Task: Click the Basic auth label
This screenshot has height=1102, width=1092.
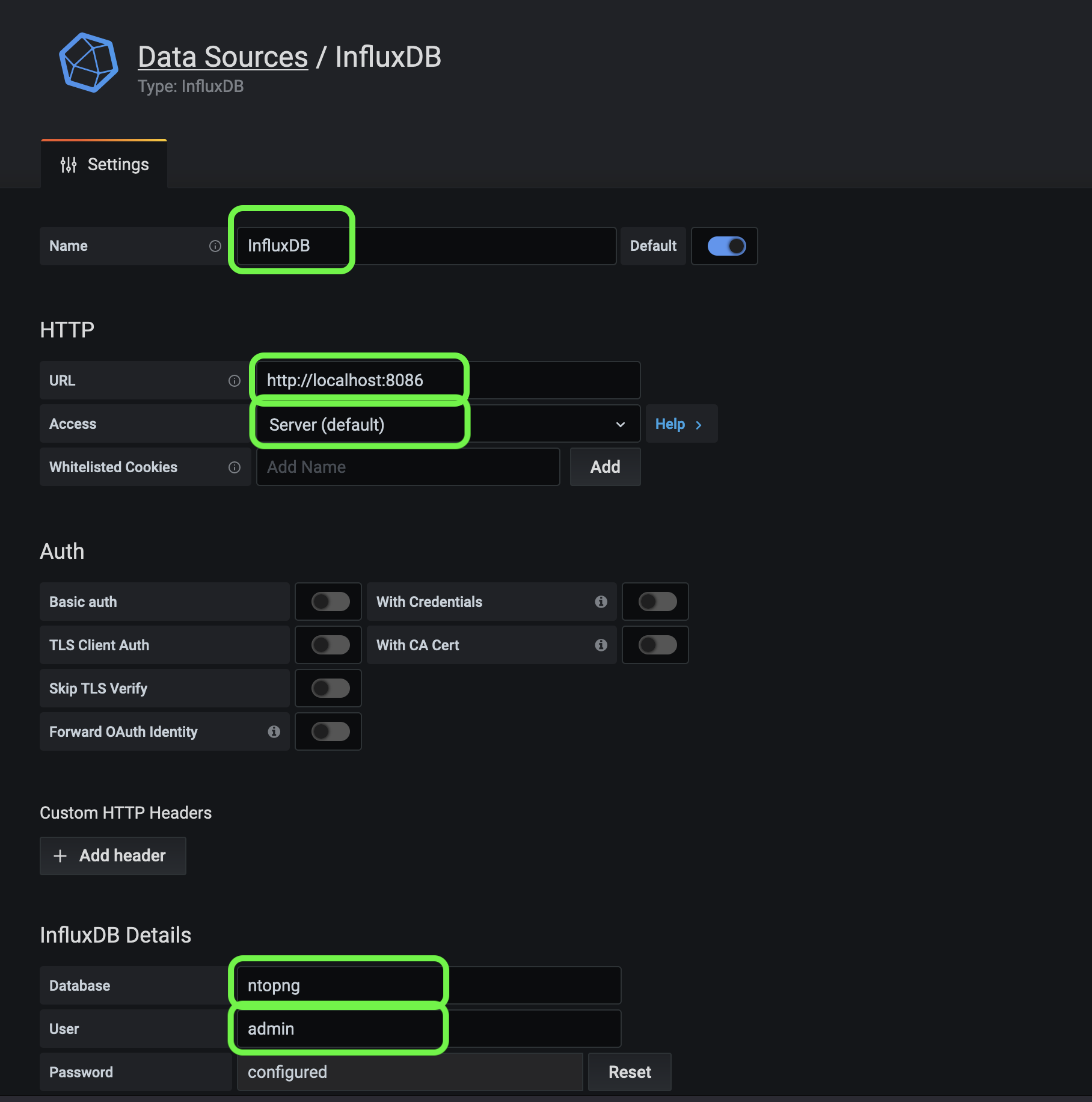Action: [x=83, y=602]
